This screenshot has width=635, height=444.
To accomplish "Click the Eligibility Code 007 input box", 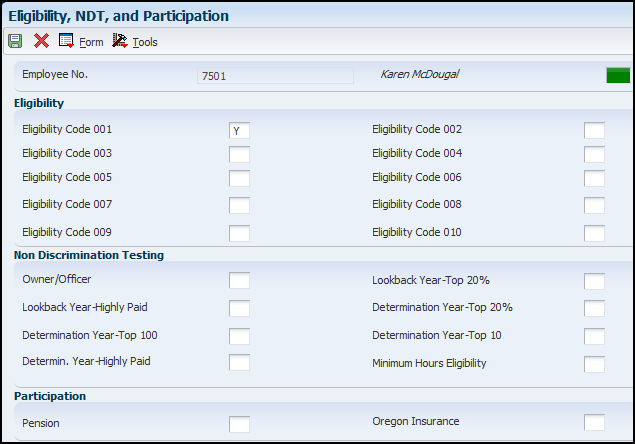I will pos(239,205).
